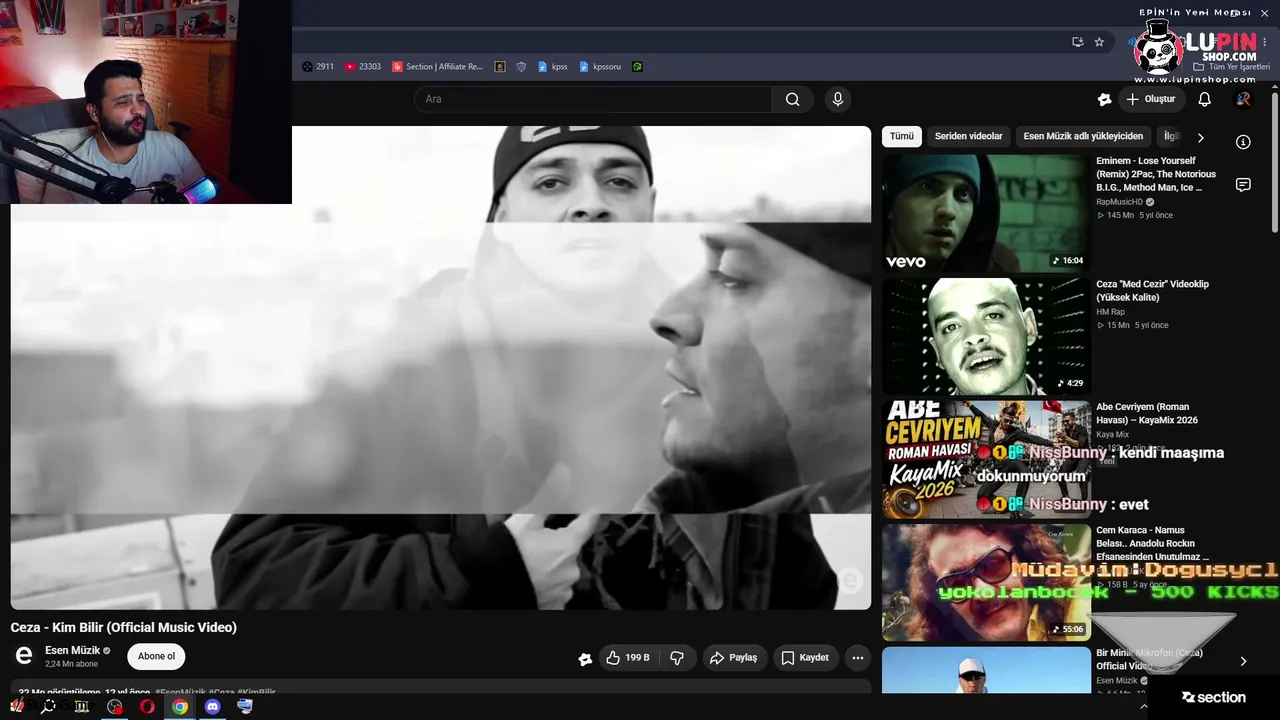Open Cem Karaca Namus Belası thumbnail
Image resolution: width=1280 pixels, height=720 pixels.
click(986, 582)
